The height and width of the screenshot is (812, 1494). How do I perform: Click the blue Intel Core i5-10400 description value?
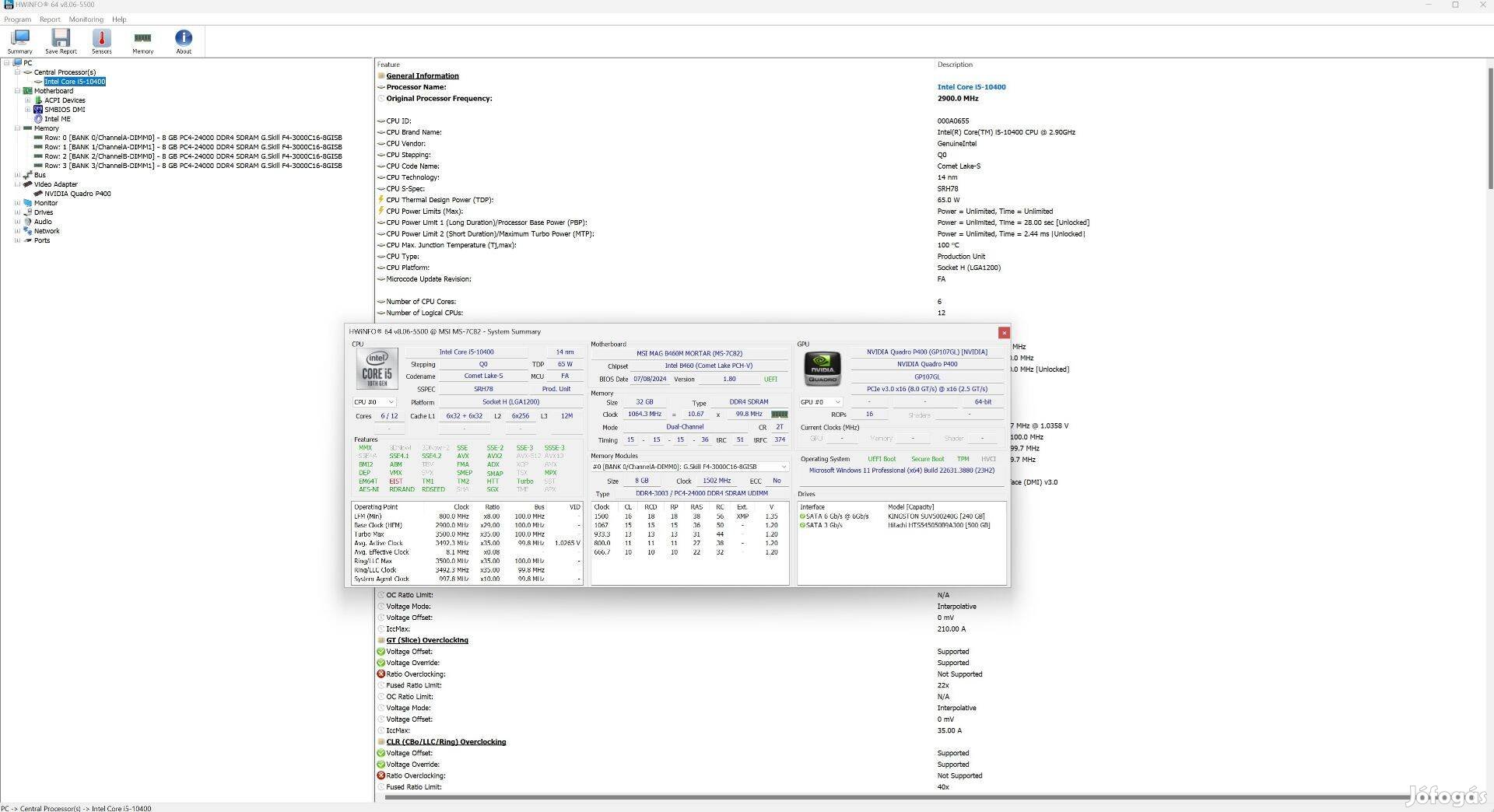point(971,87)
